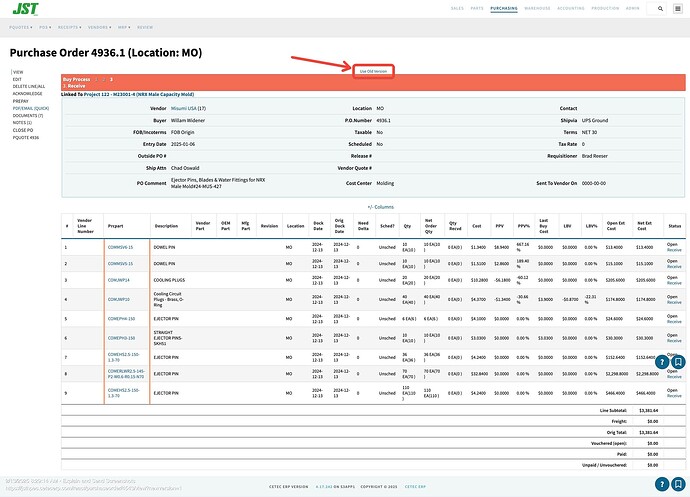The image size is (690, 497).
Task: Click the version number link in footer
Action: [323, 487]
